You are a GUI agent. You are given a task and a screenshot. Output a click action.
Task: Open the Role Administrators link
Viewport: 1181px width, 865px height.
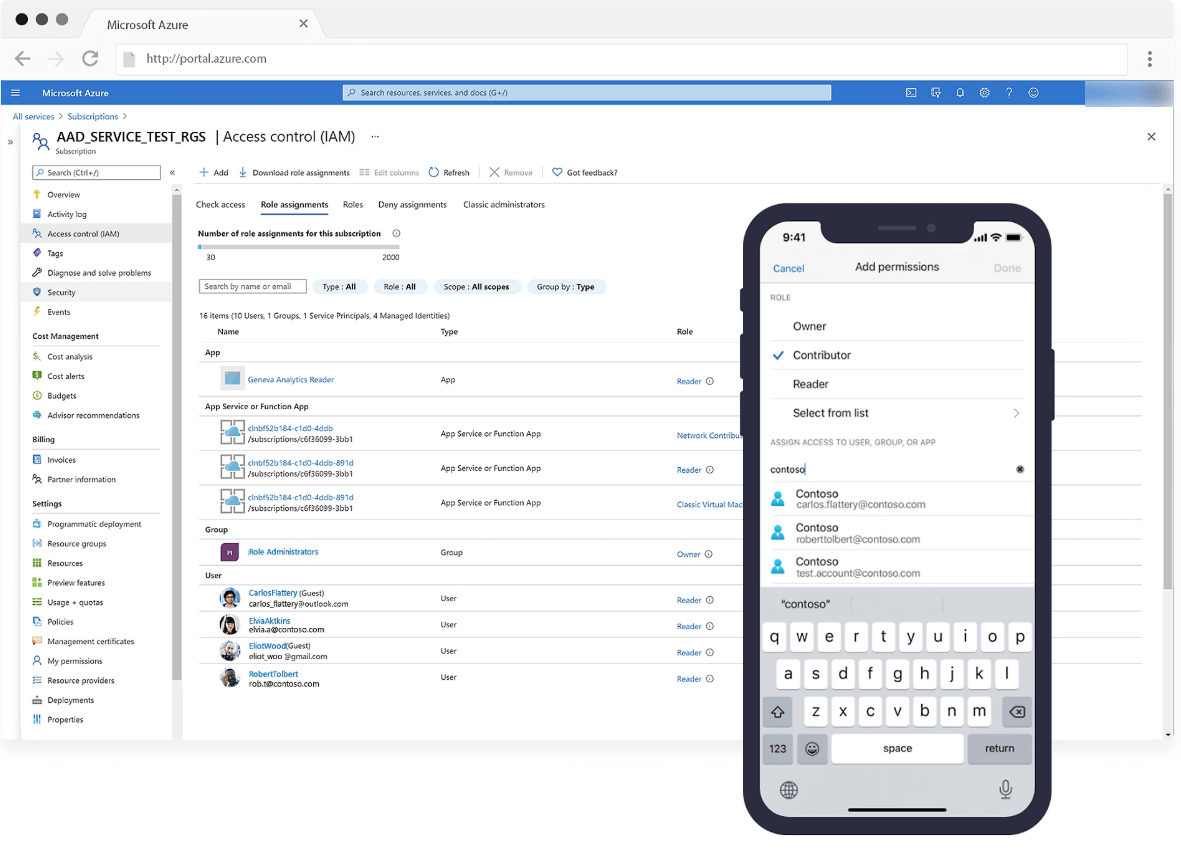[283, 552]
